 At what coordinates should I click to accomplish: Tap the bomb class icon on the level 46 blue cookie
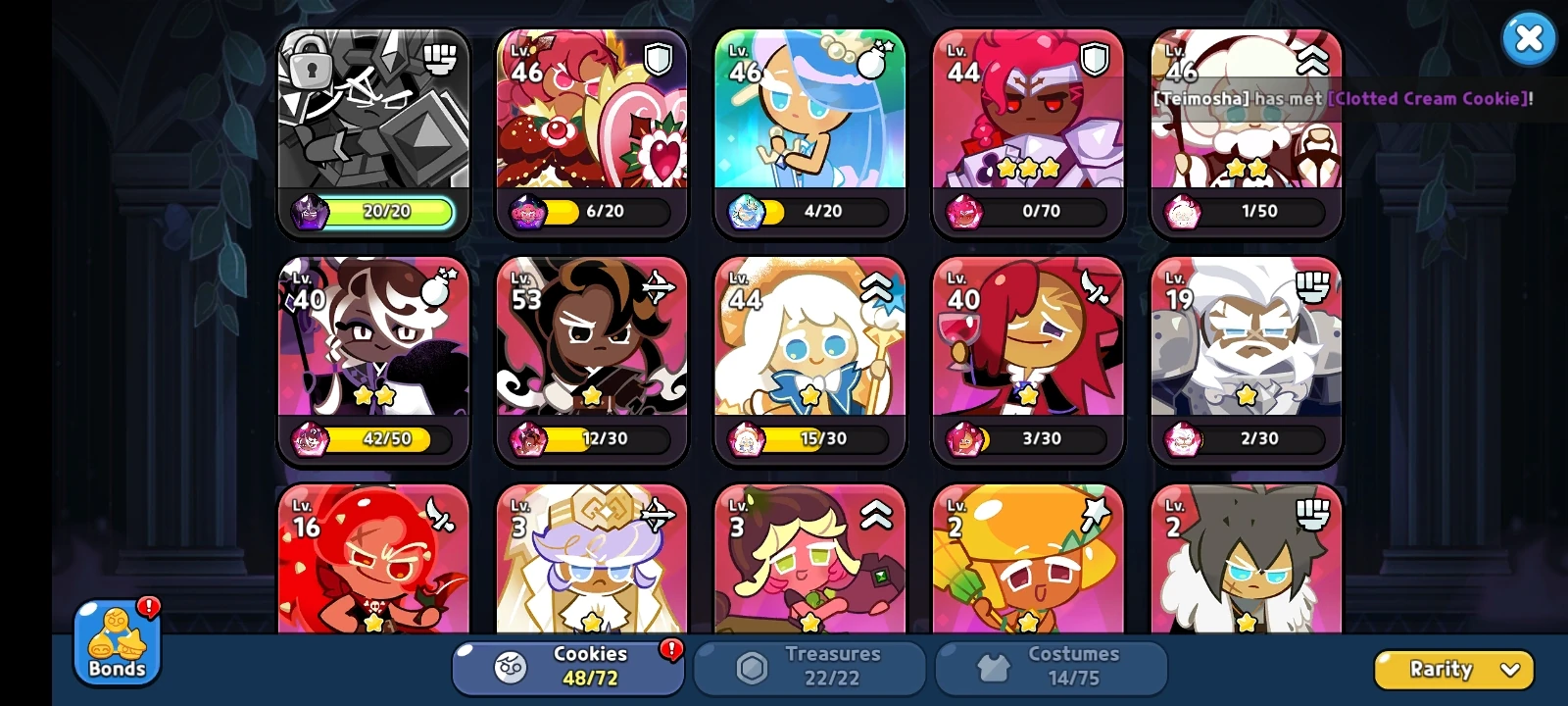pos(875,59)
